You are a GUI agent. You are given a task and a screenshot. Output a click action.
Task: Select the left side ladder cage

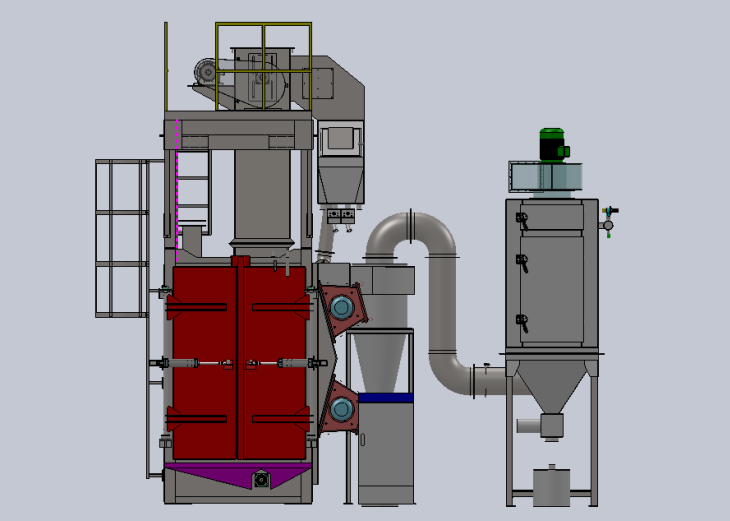[120, 238]
